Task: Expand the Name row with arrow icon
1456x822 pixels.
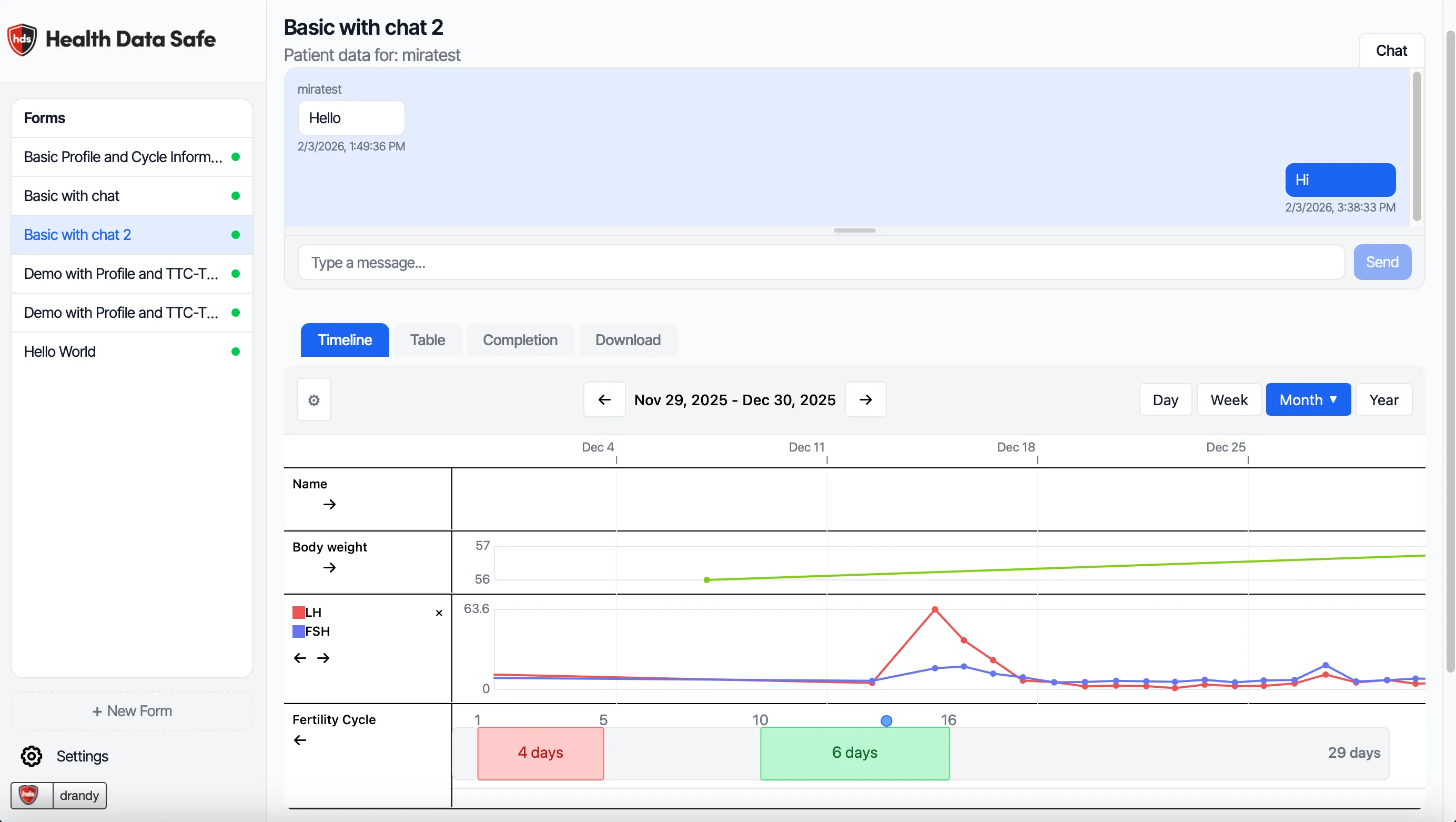Action: pyautogui.click(x=330, y=505)
